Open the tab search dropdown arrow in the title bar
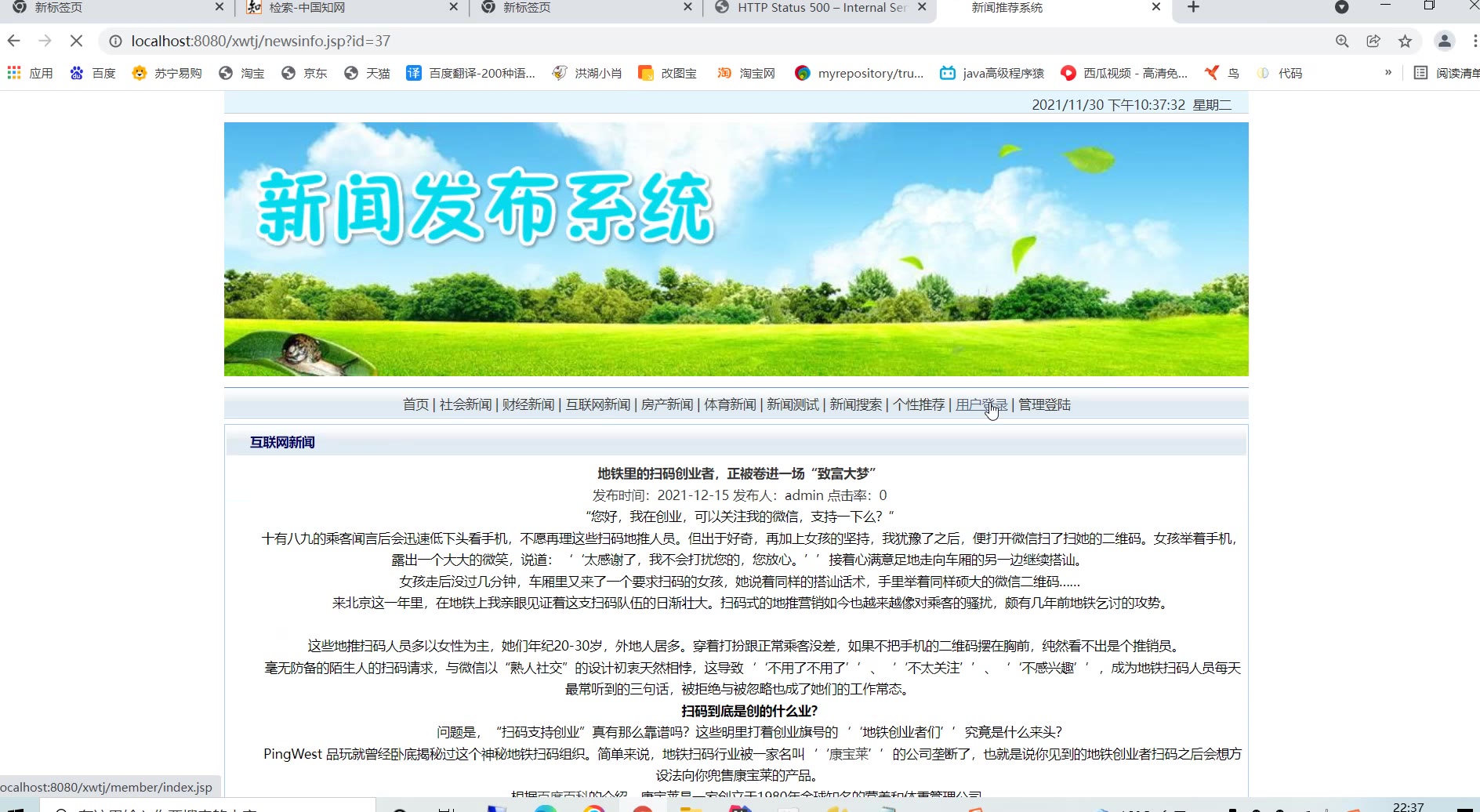This screenshot has height=812, width=1480. [x=1341, y=7]
